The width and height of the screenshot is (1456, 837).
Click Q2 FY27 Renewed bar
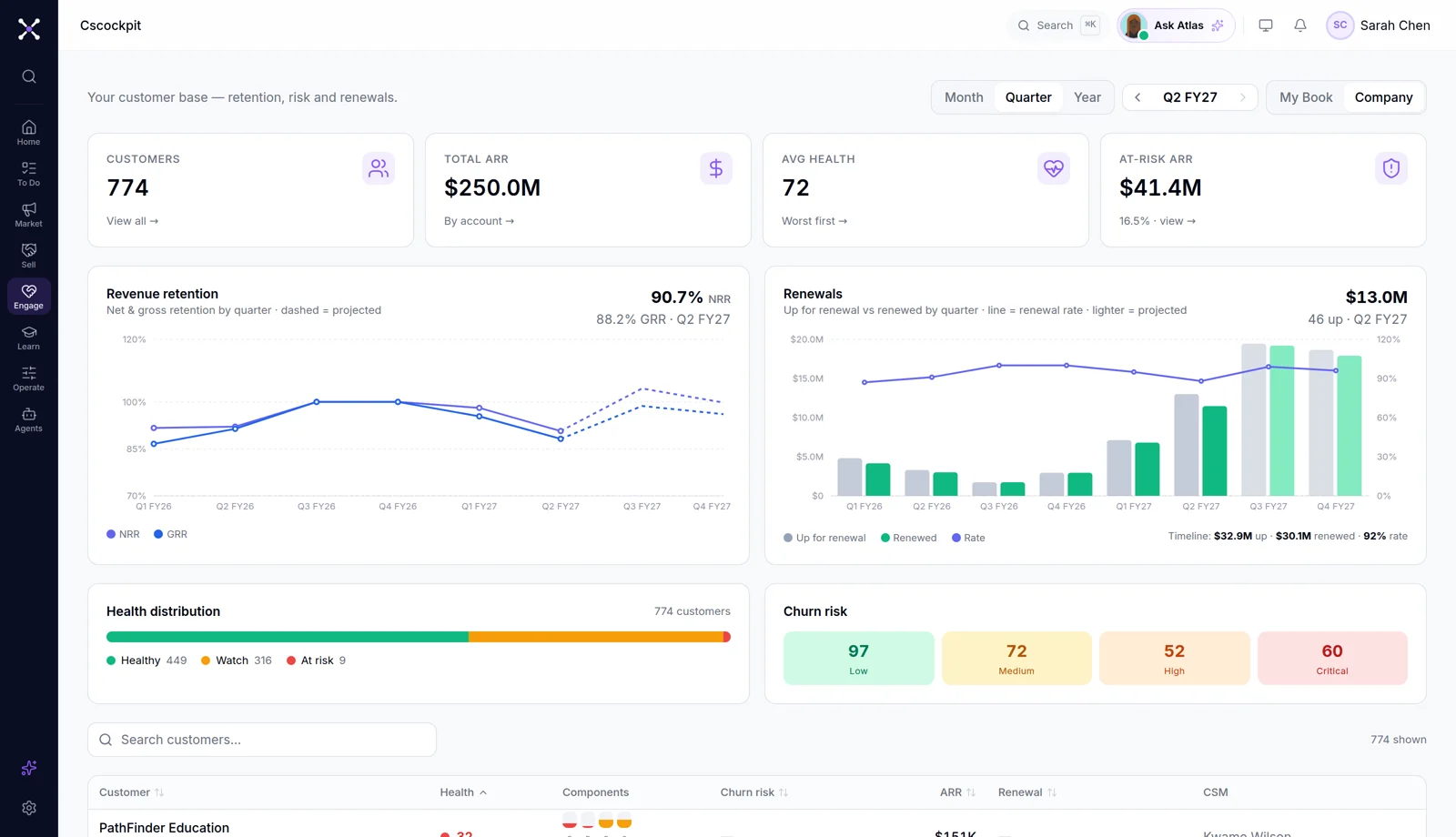pyautogui.click(x=1214, y=450)
